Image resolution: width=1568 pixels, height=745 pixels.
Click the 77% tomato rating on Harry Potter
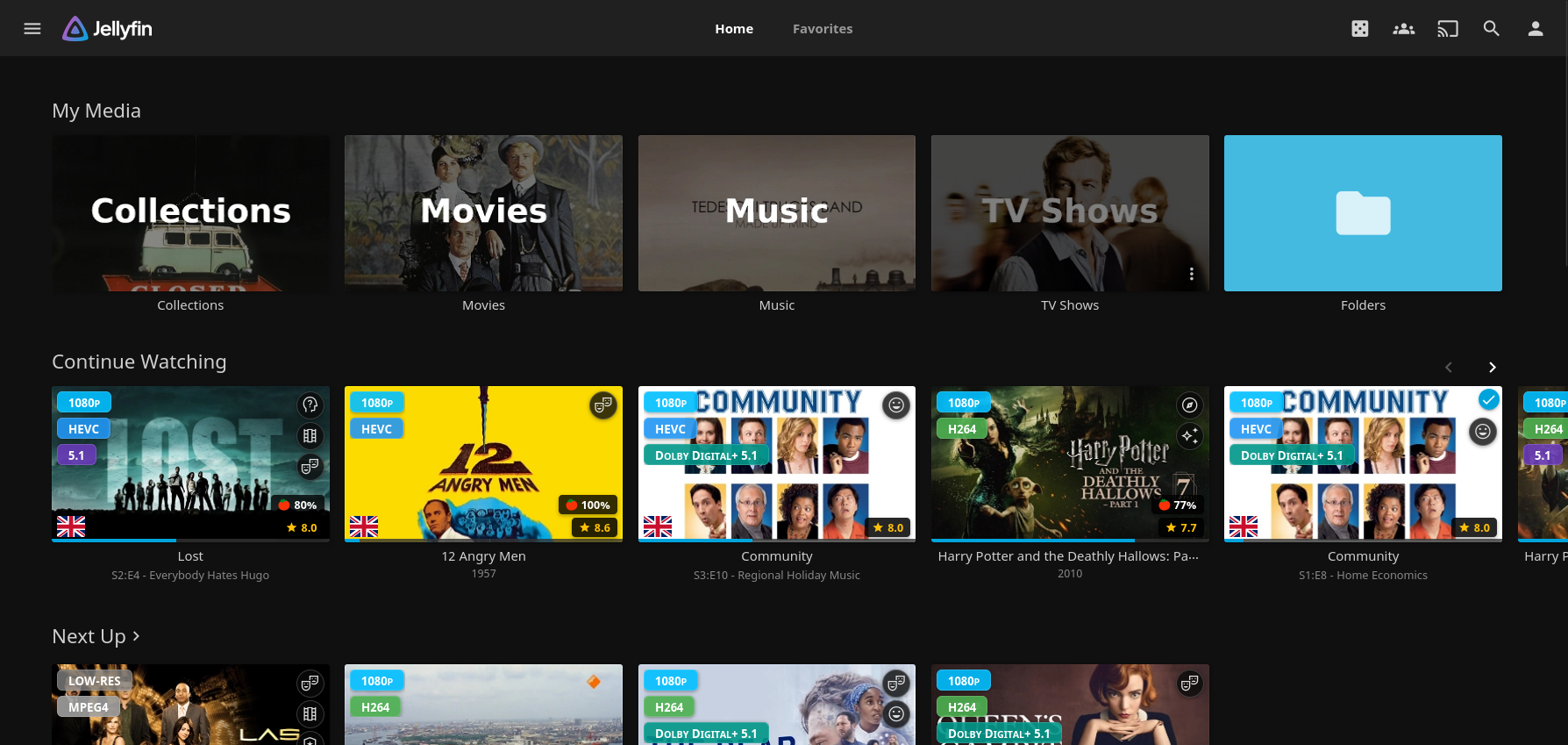[x=1178, y=505]
